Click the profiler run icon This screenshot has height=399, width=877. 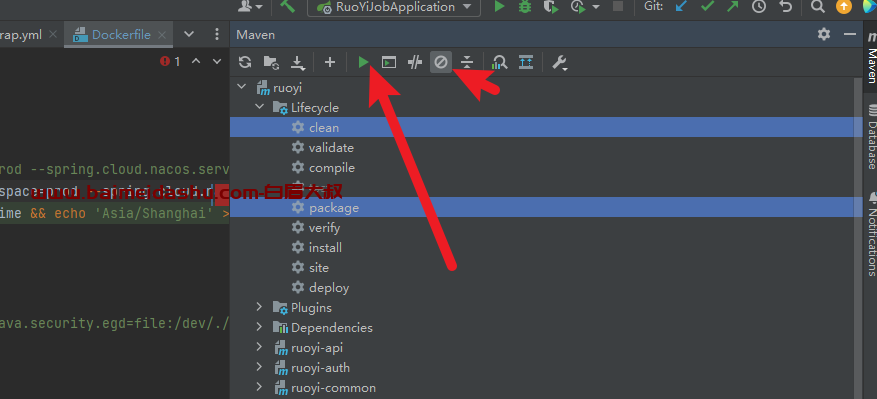point(577,6)
